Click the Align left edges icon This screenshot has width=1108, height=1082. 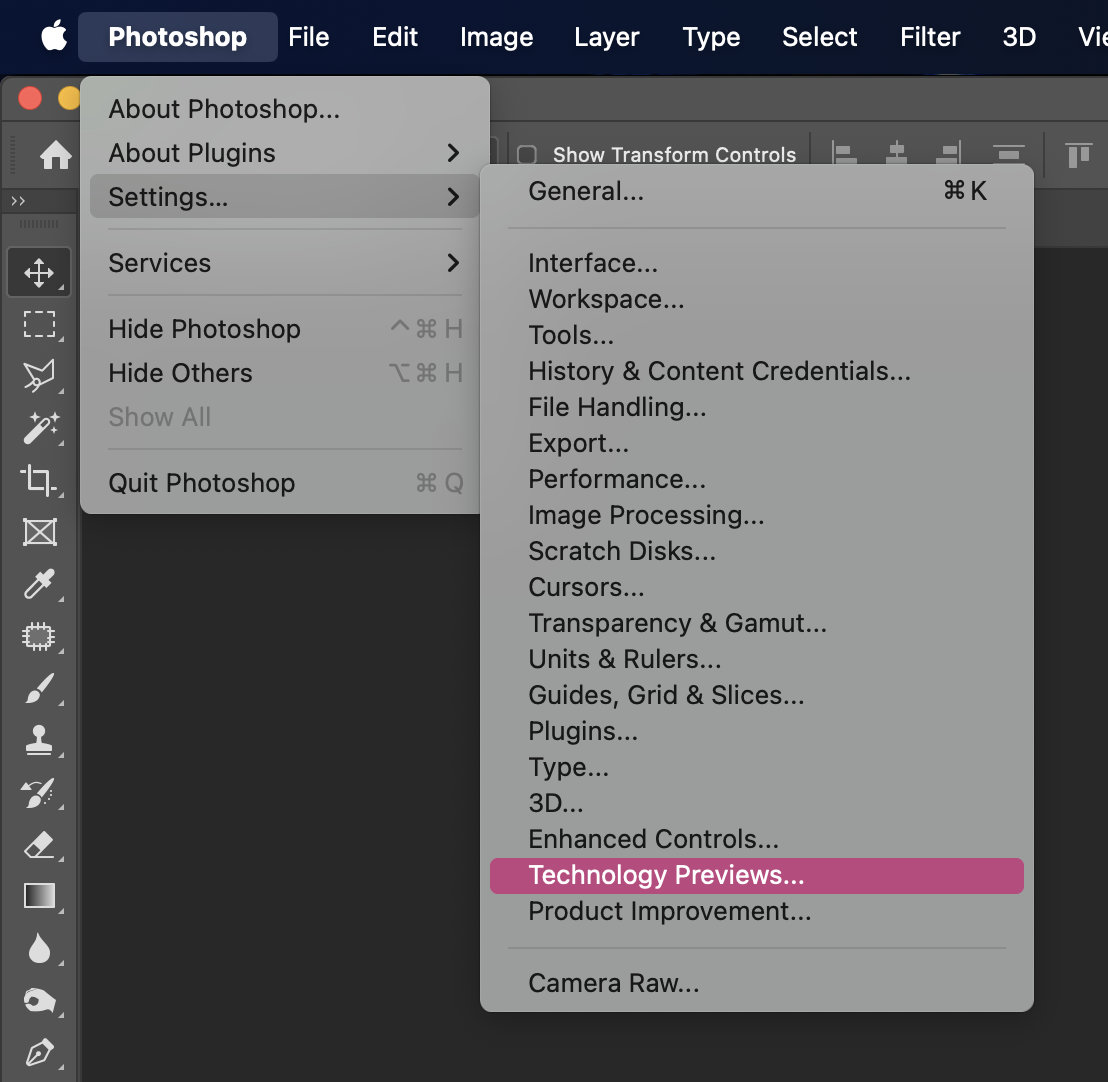844,153
